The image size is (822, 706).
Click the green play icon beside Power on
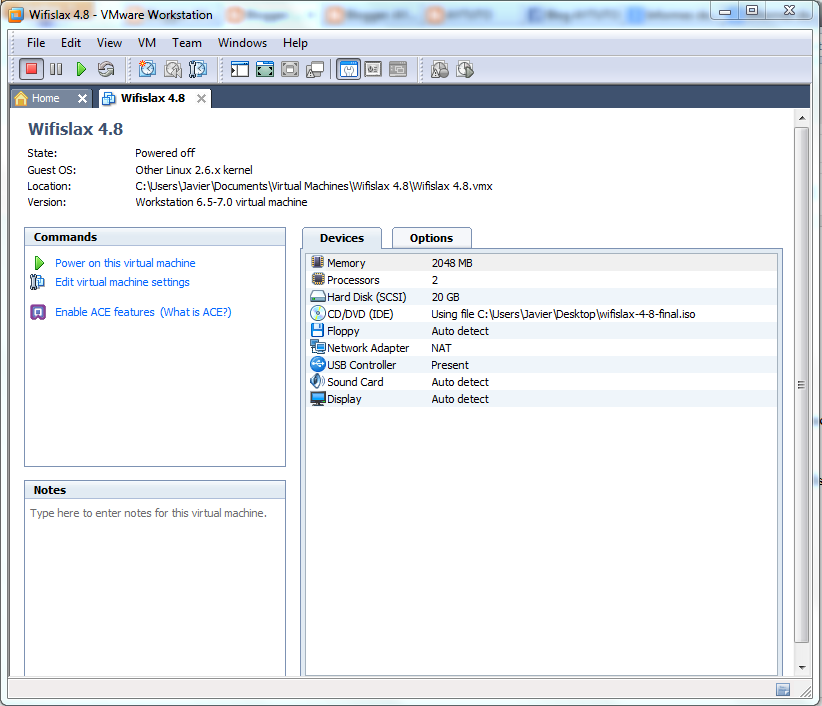pos(39,263)
